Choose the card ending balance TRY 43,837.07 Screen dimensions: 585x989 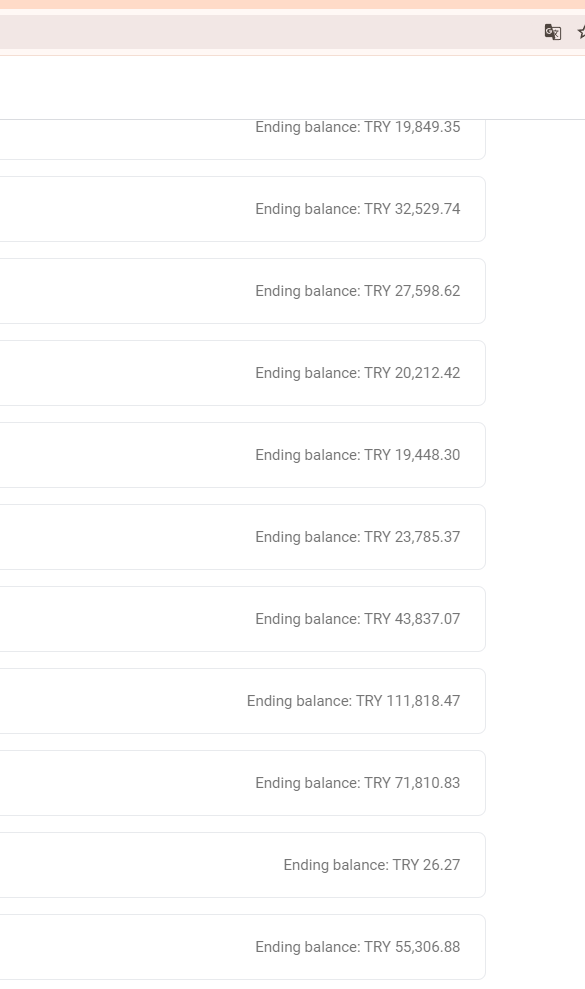[242, 619]
